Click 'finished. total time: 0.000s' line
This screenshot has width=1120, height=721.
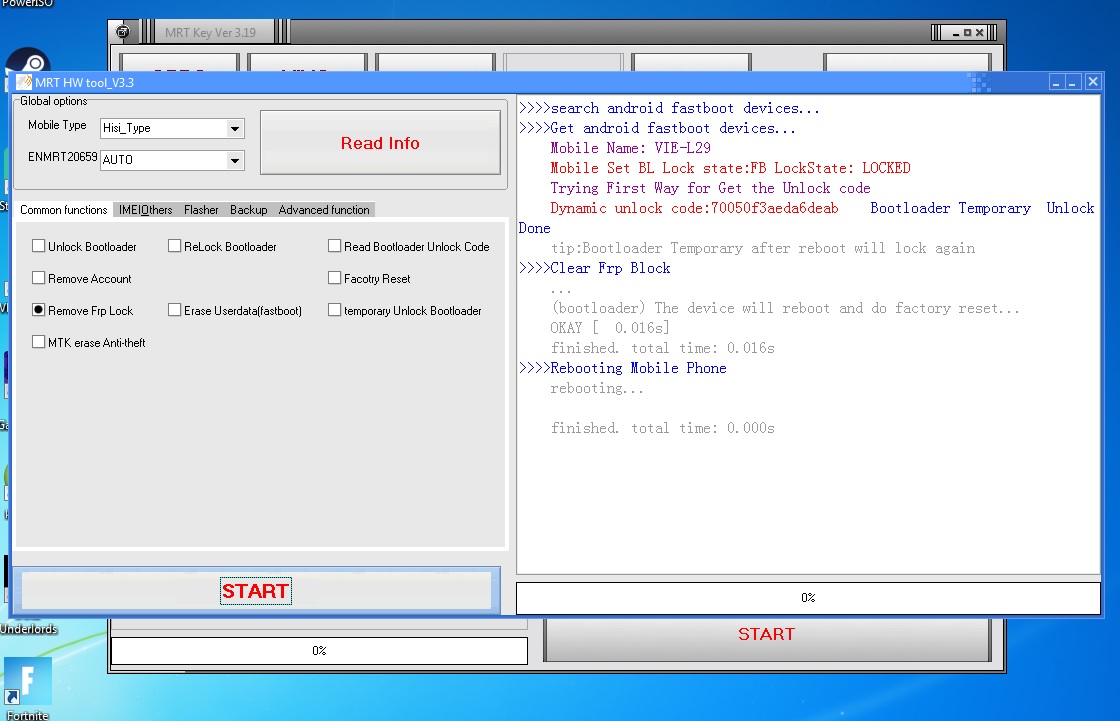pyautogui.click(x=662, y=428)
